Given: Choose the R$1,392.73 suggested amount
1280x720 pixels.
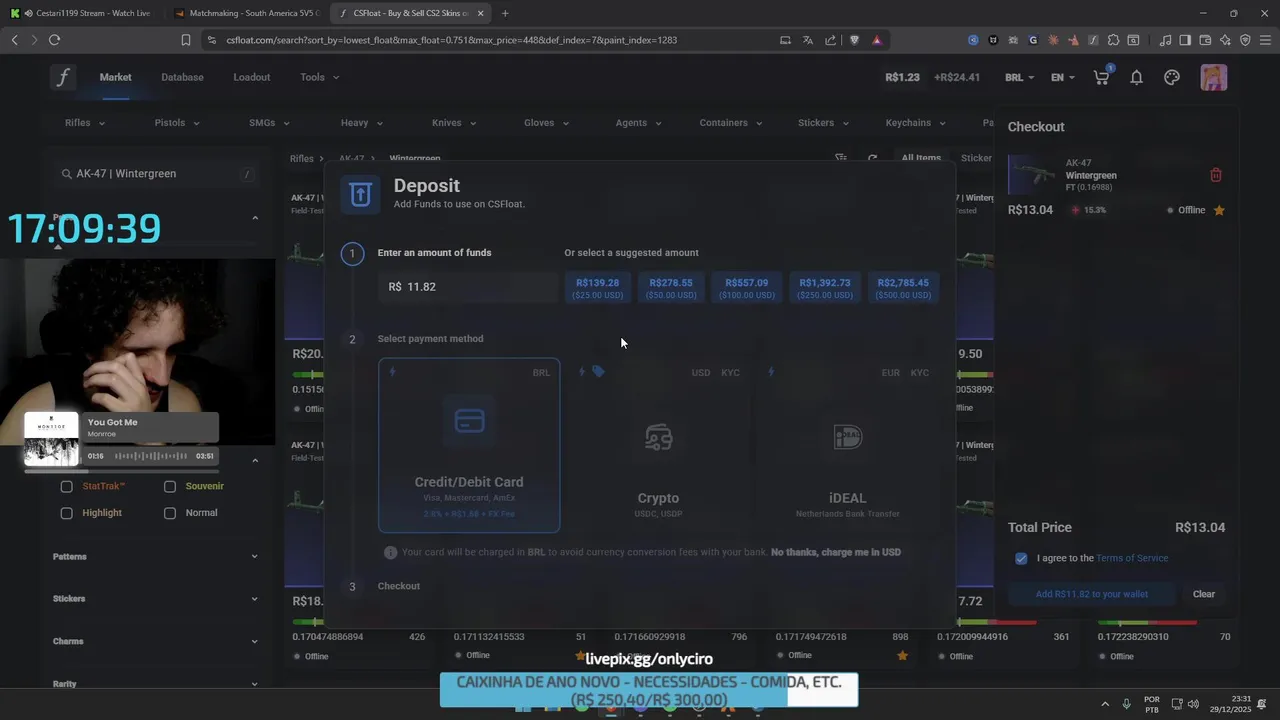Looking at the screenshot, I should coord(825,288).
